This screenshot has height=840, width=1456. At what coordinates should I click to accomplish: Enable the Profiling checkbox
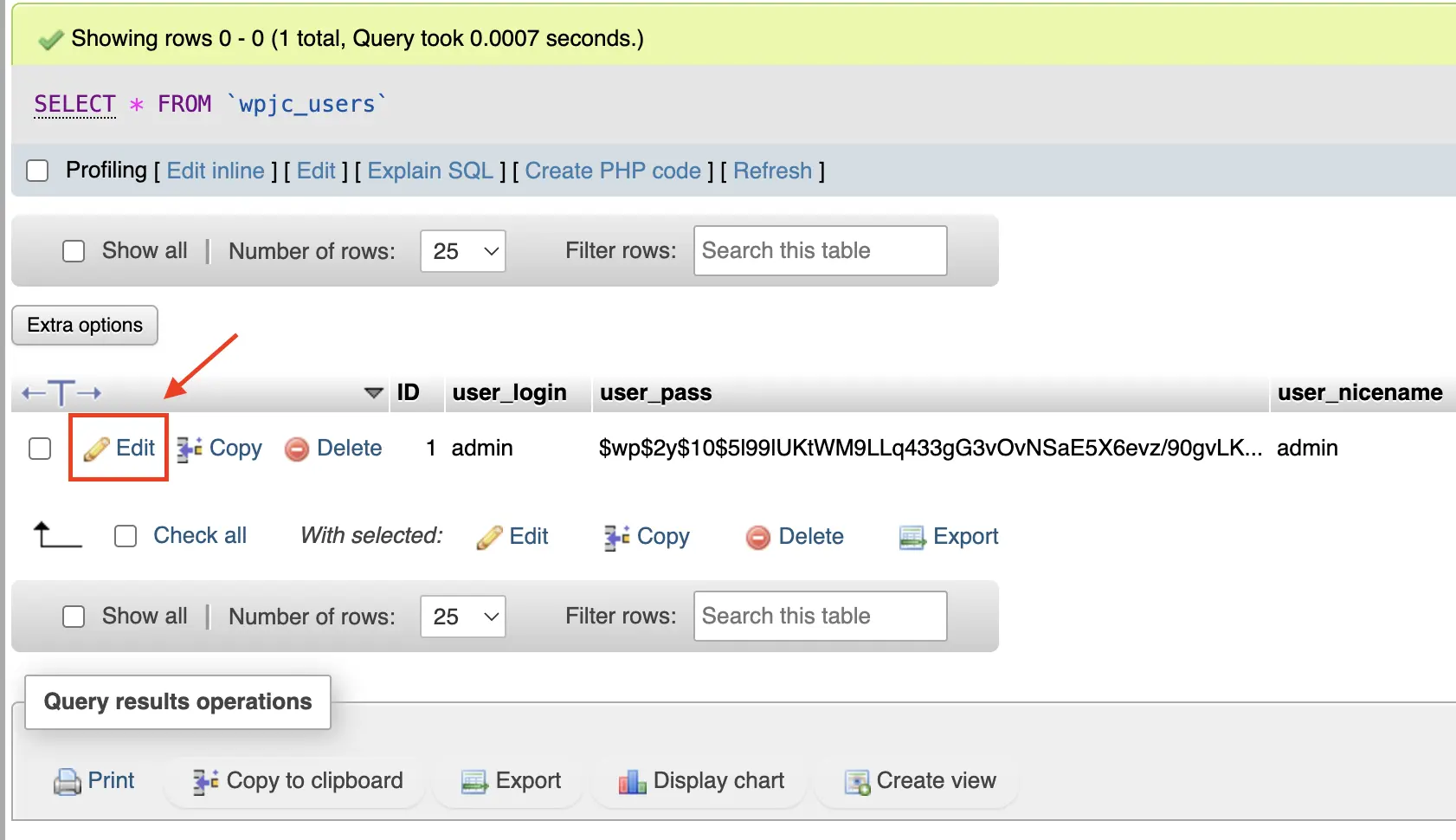[37, 171]
